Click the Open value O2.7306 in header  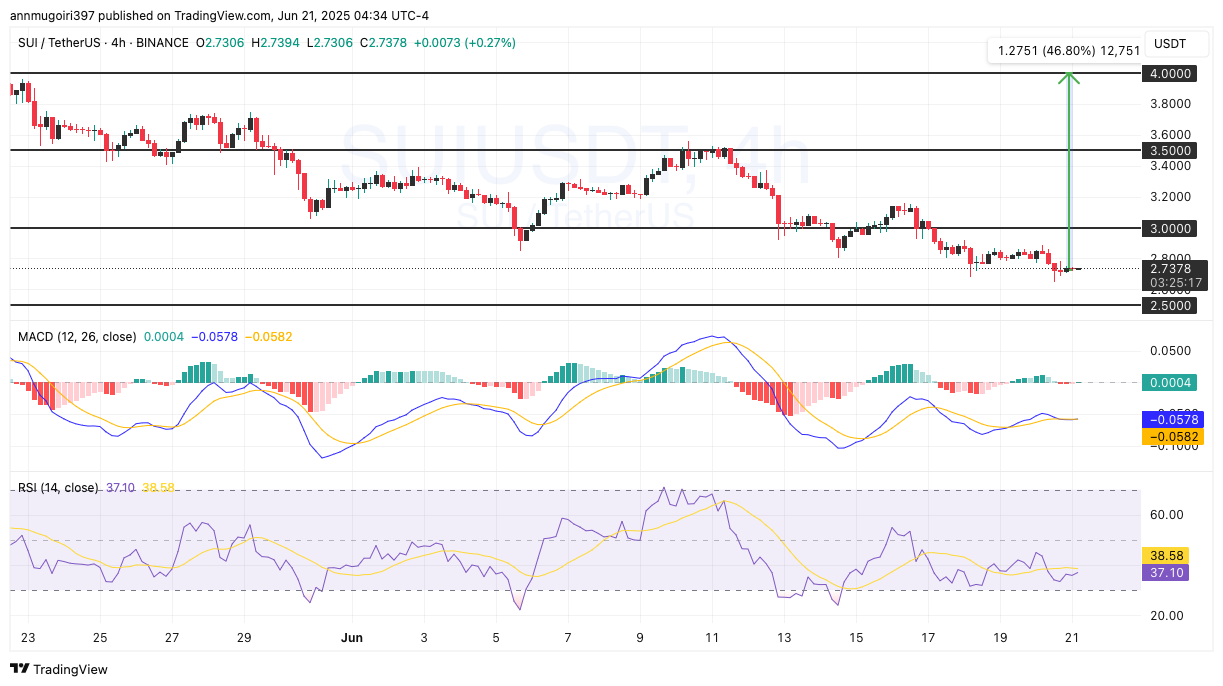click(221, 42)
